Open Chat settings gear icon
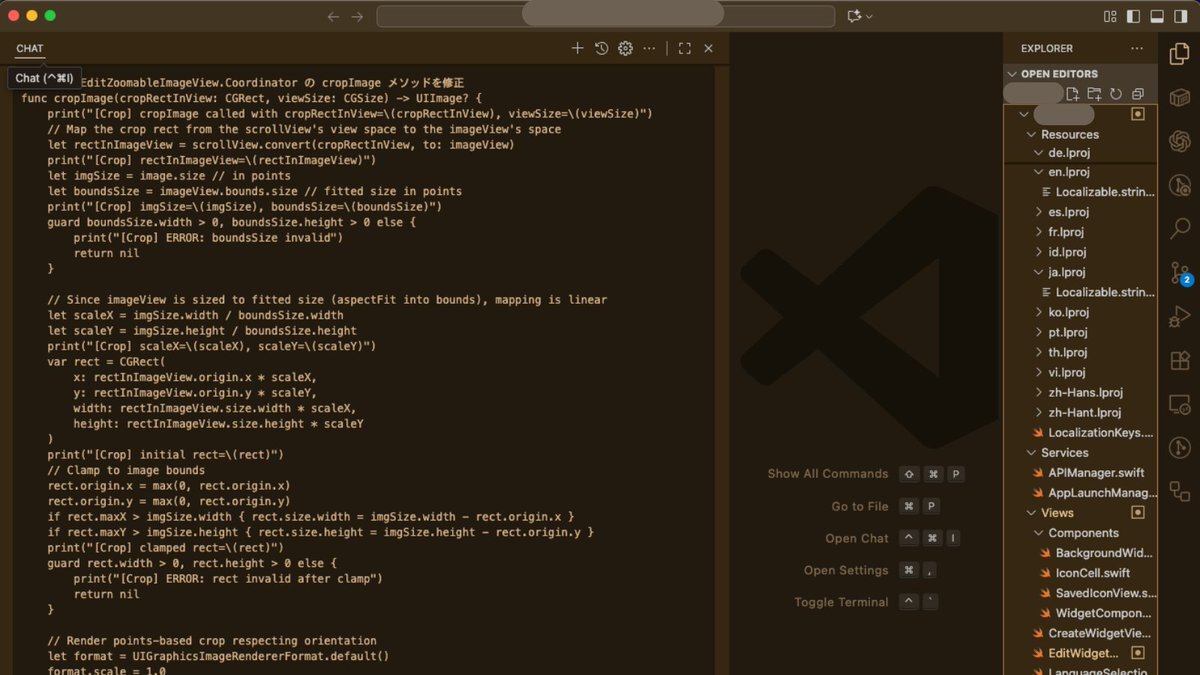This screenshot has height=675, width=1200. (x=625, y=48)
